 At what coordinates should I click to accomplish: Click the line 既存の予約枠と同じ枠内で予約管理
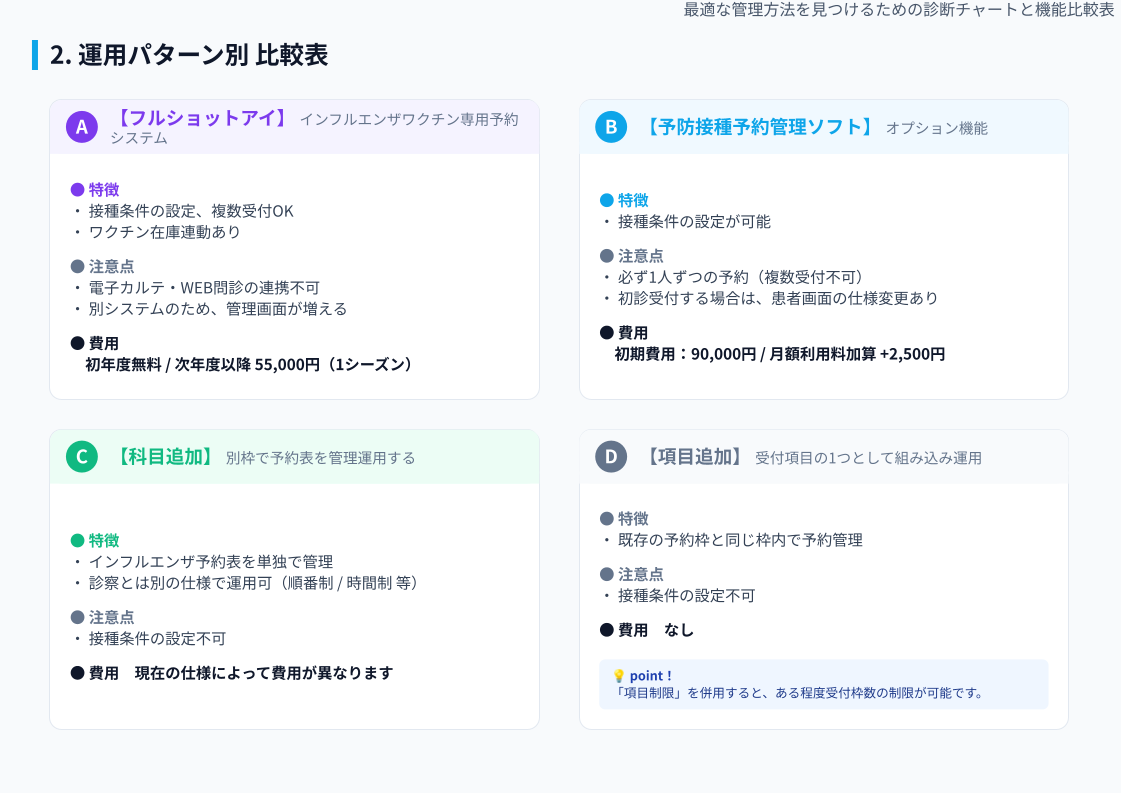tap(740, 540)
